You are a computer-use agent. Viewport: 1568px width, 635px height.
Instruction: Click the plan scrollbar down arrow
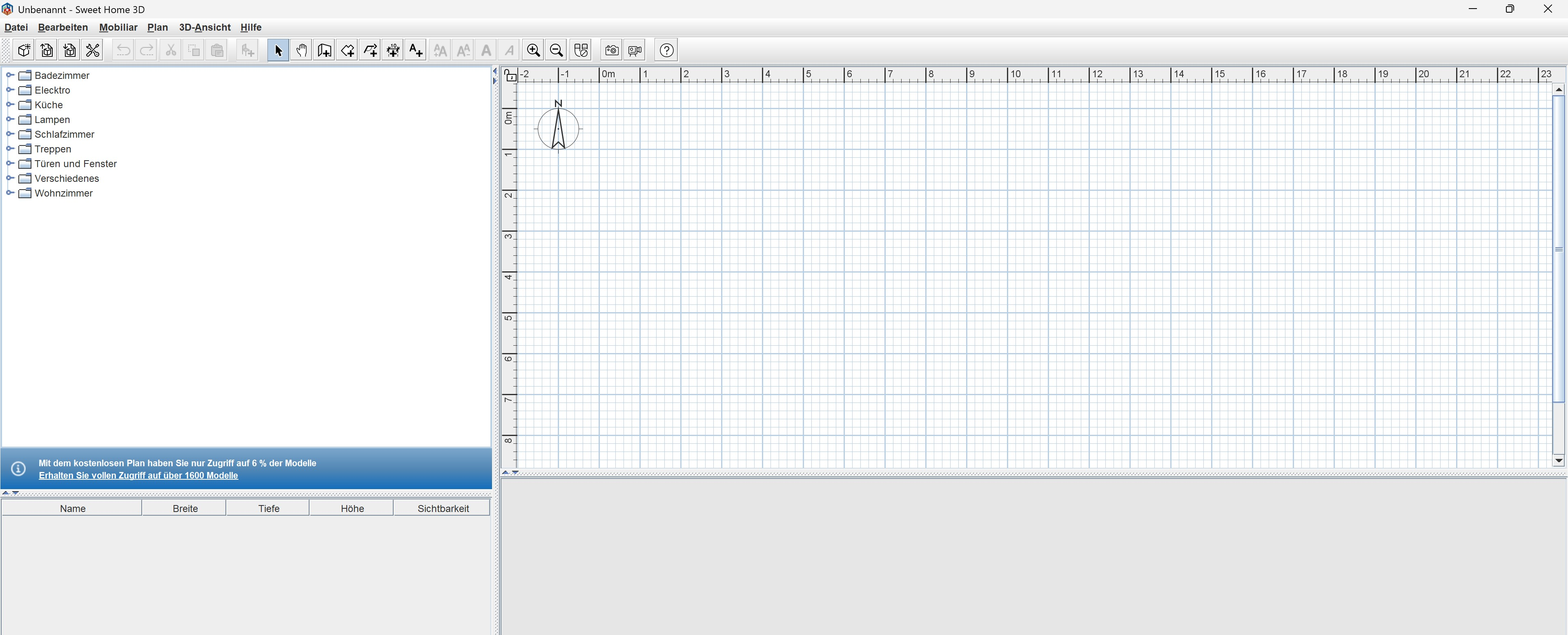(1558, 460)
